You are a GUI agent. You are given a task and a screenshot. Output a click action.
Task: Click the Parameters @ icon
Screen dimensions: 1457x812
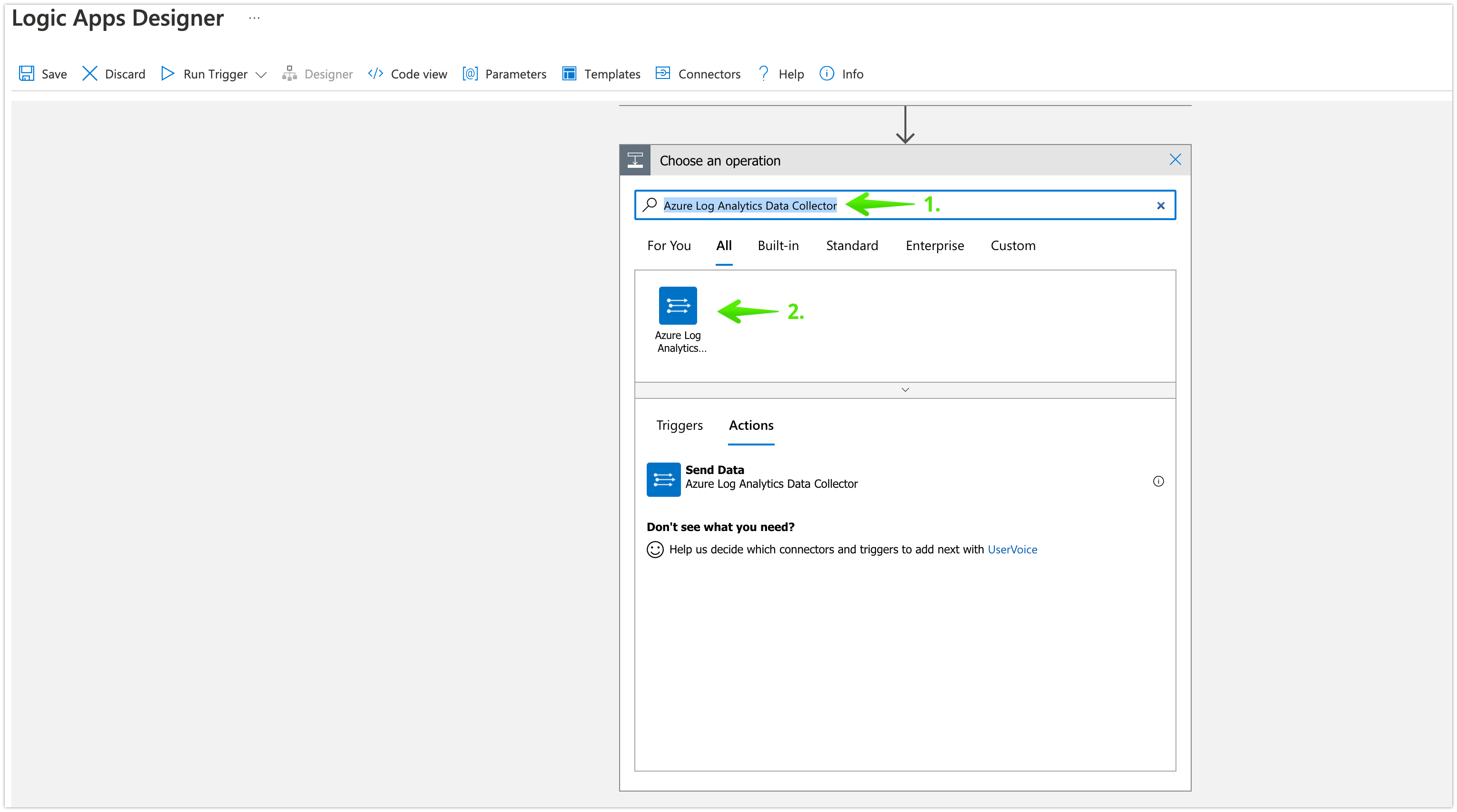click(x=470, y=74)
